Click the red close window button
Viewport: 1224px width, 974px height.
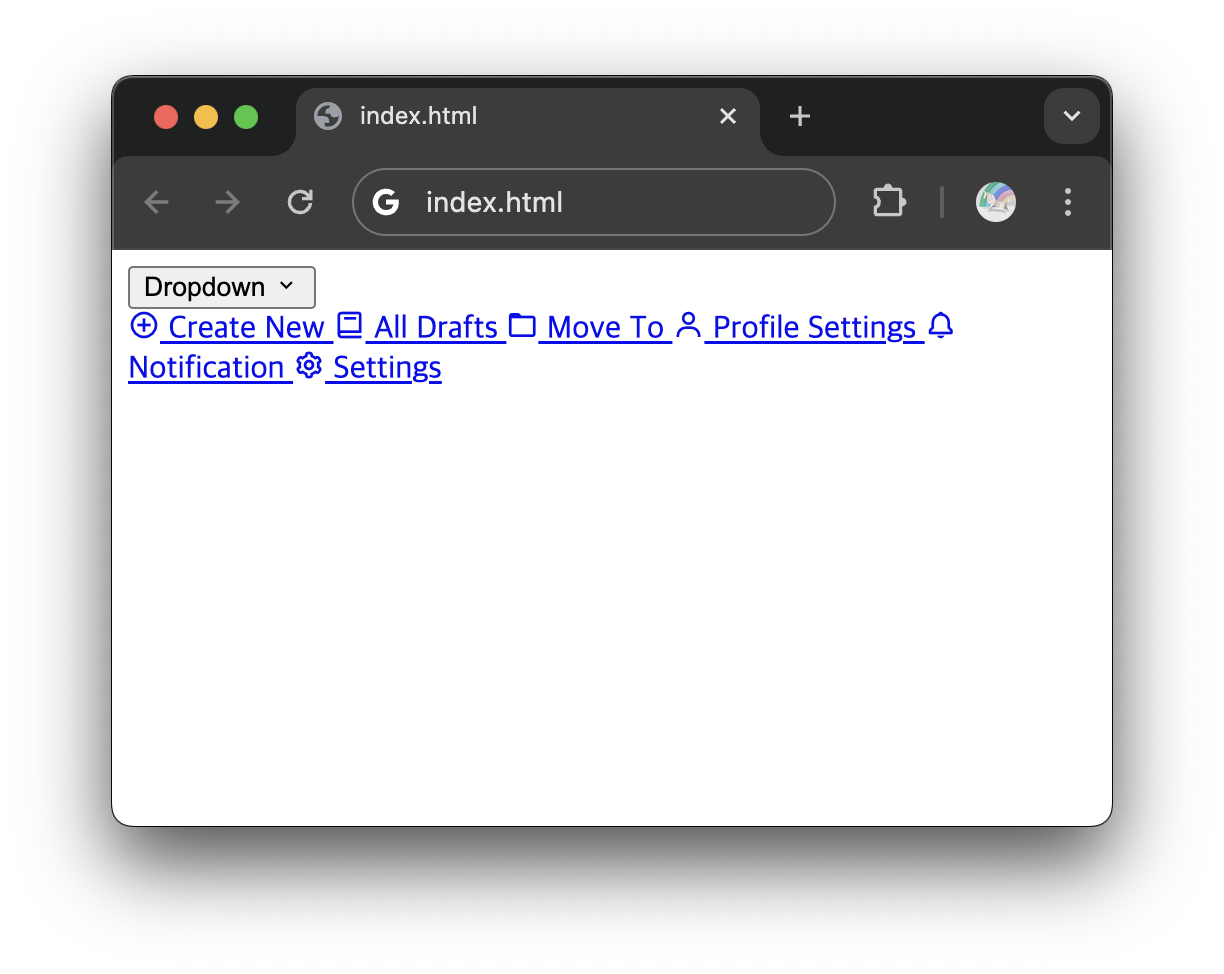tap(166, 117)
